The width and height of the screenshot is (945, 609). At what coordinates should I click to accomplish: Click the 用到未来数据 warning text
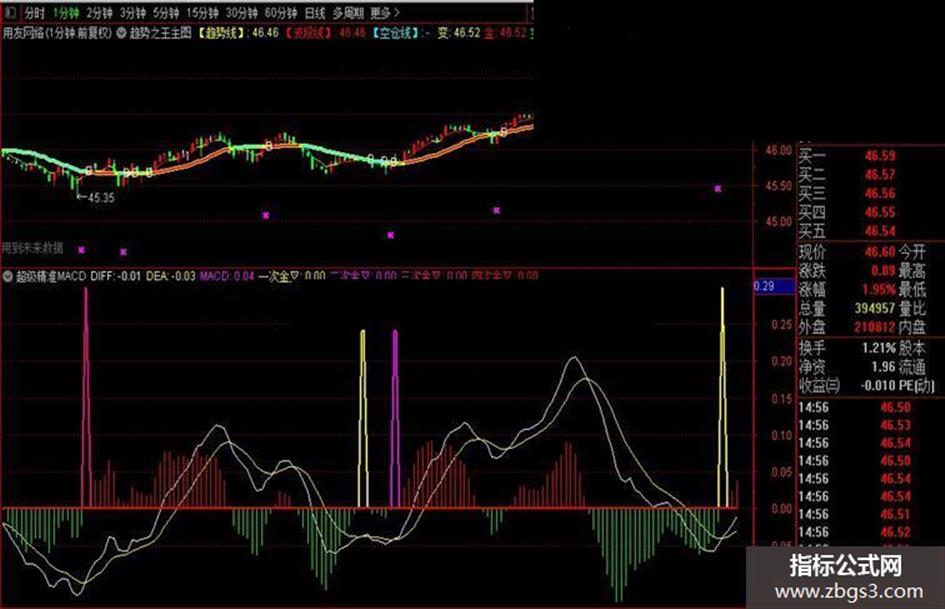32,248
